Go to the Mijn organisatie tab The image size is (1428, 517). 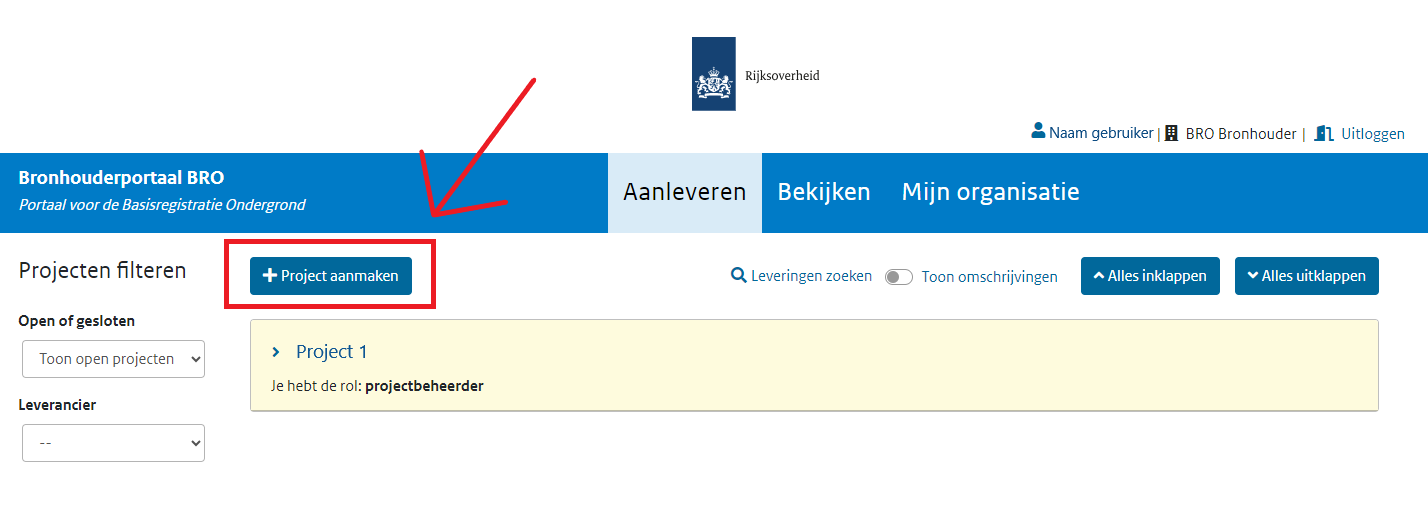990,192
